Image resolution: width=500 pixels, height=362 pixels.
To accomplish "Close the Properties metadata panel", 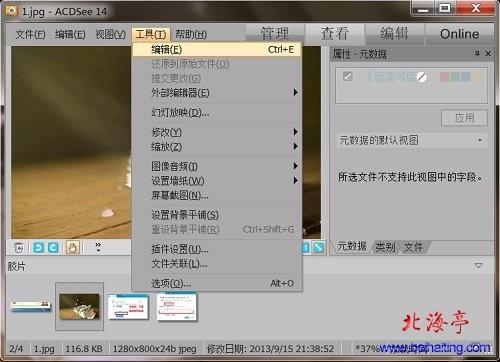I will [488, 53].
